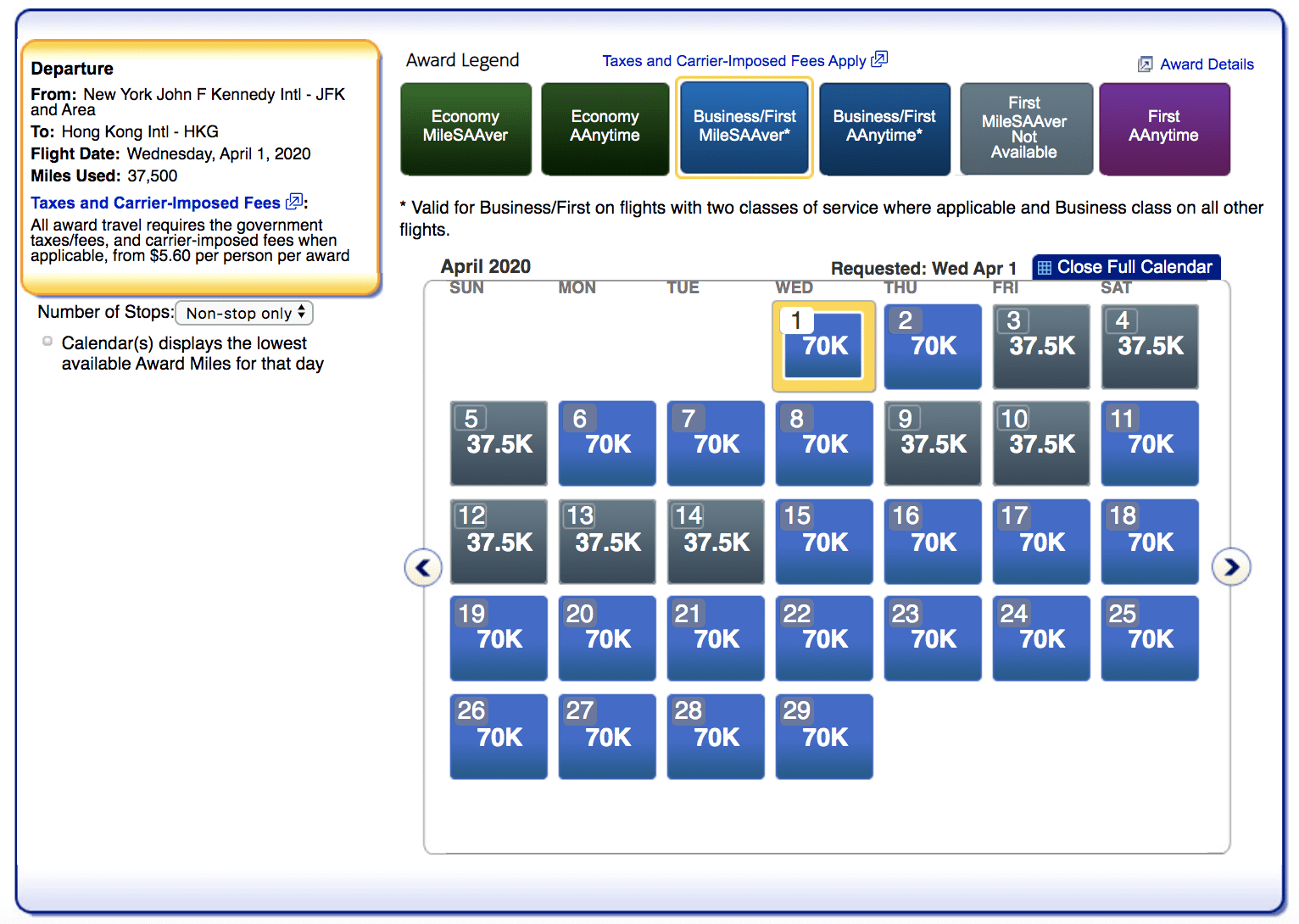
Task: Open external link icon beside Taxes and Fees Apply
Action: click(x=879, y=60)
